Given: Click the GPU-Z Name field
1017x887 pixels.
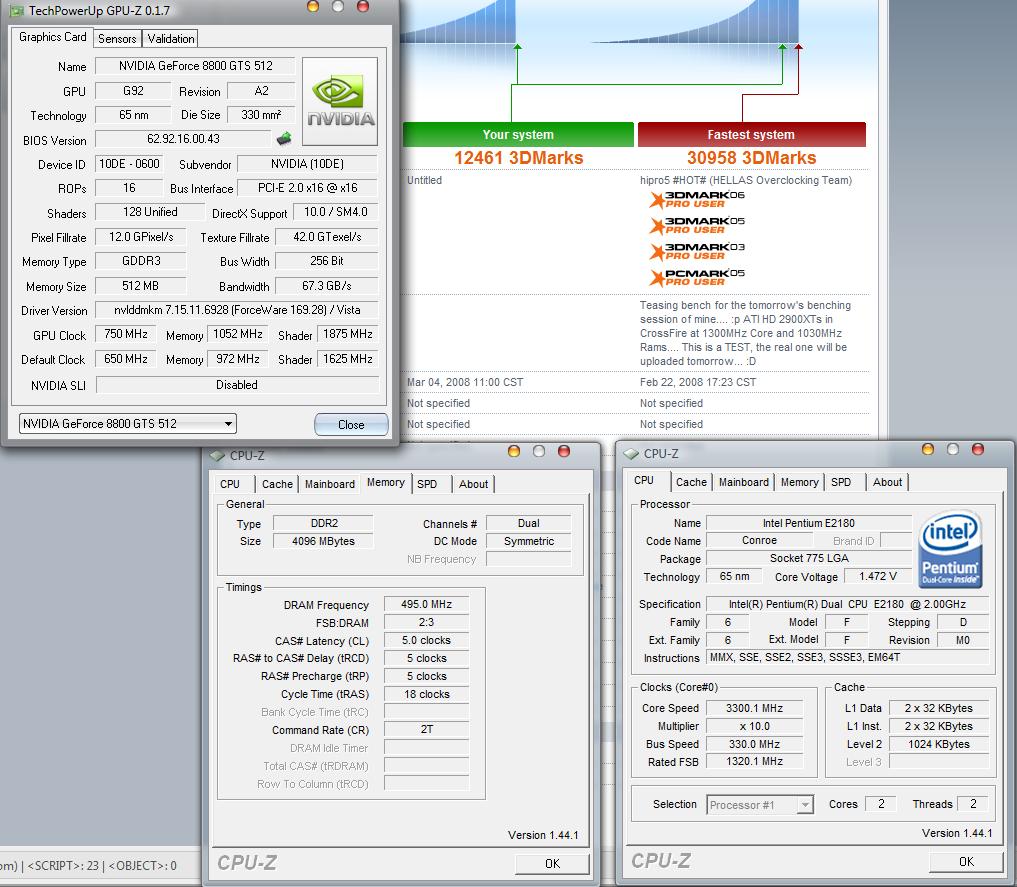Looking at the screenshot, I should tap(195, 66).
